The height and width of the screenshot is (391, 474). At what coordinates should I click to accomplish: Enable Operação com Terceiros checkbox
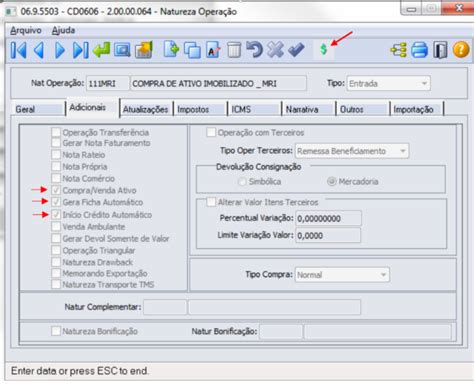[x=211, y=132]
